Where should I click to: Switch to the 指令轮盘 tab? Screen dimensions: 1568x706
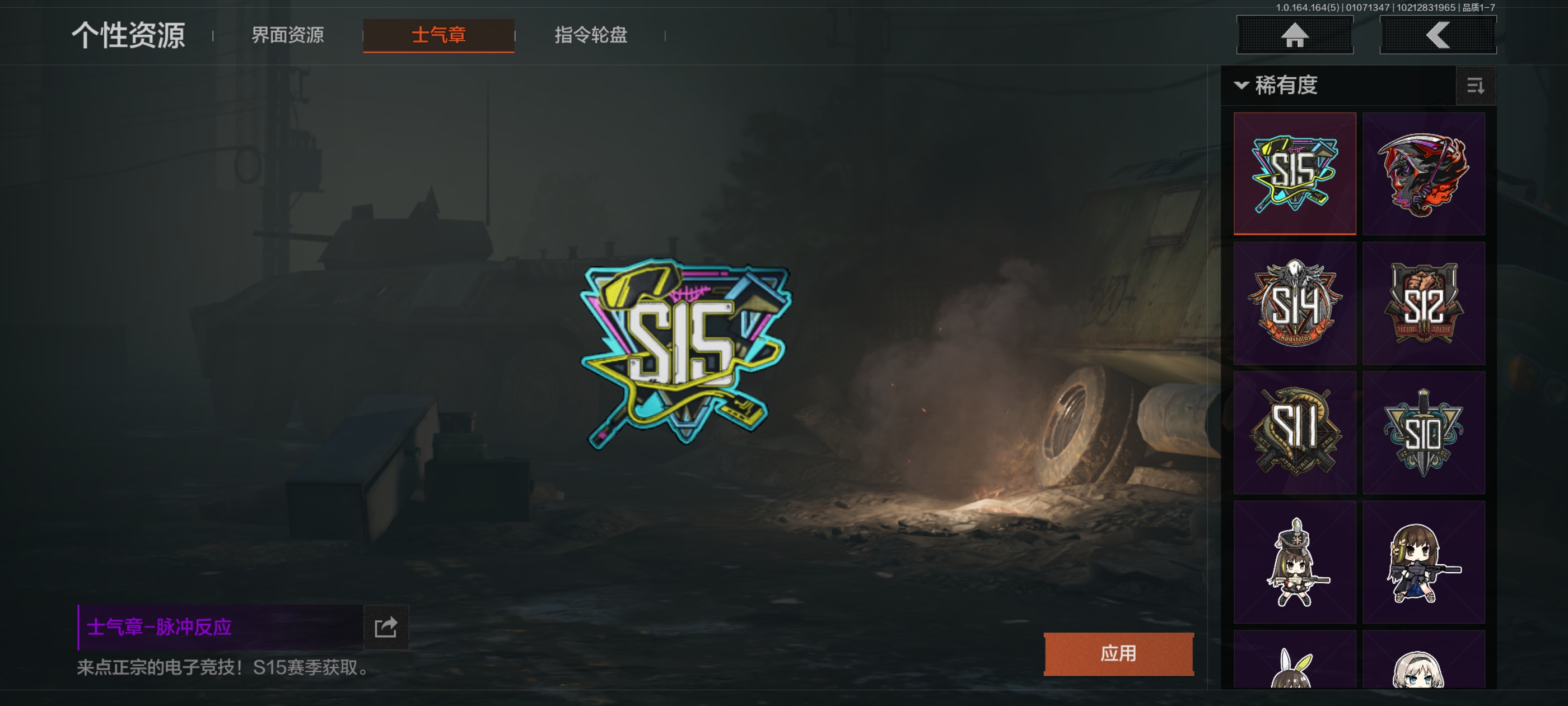point(590,35)
